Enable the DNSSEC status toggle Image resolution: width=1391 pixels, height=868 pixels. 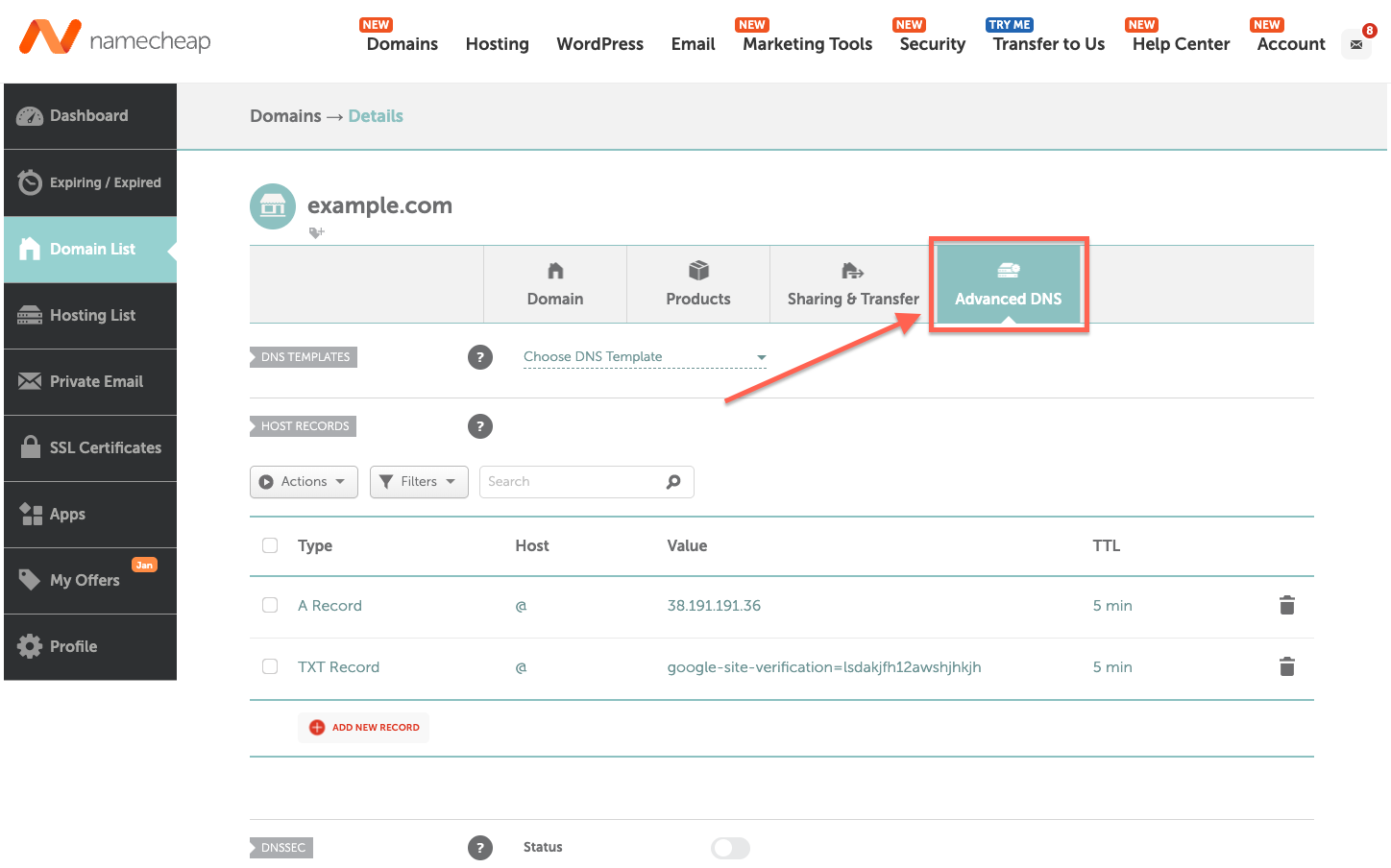pyautogui.click(x=730, y=848)
